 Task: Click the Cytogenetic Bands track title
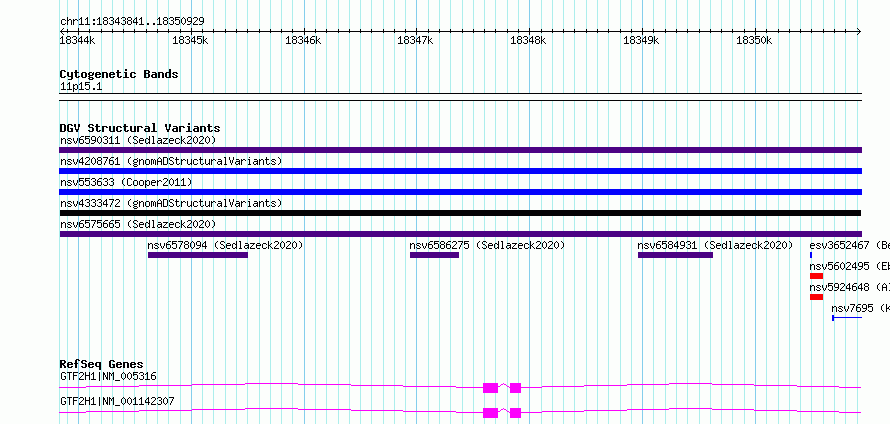pyautogui.click(x=119, y=74)
